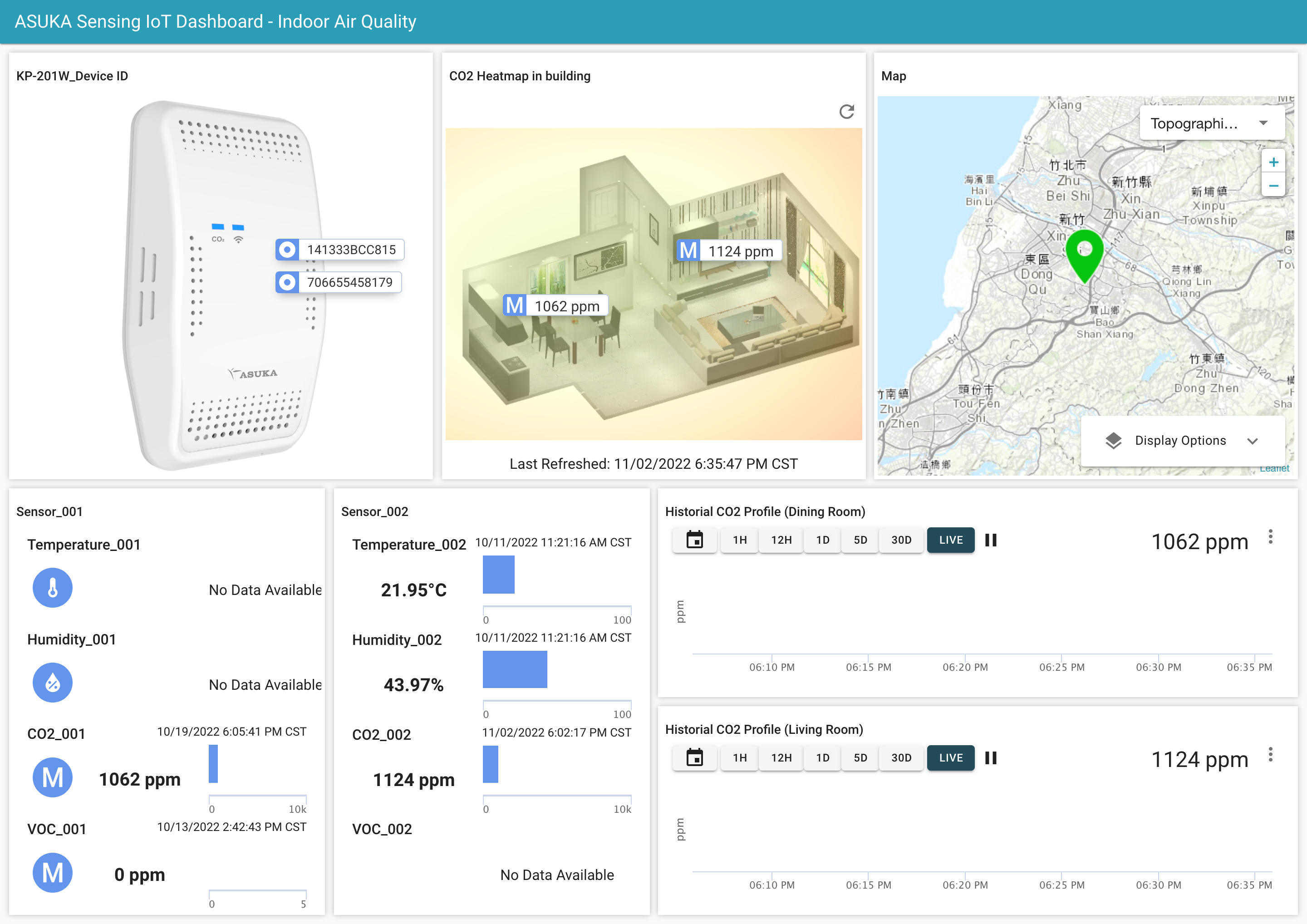Open calendar picker for Dining Room chart

click(694, 540)
